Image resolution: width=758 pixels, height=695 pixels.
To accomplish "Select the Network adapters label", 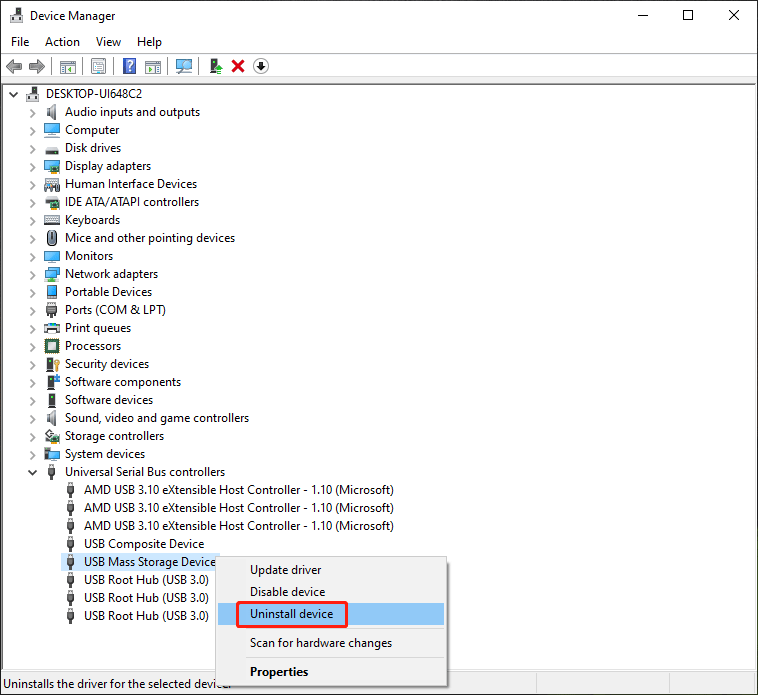I will click(112, 274).
